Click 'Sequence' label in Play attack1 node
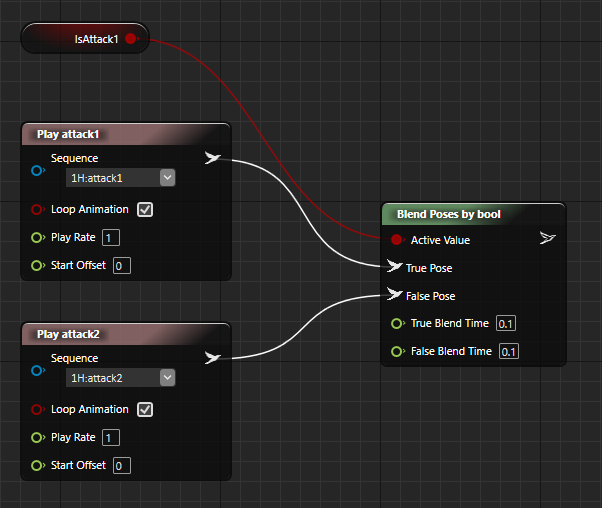 (x=74, y=159)
